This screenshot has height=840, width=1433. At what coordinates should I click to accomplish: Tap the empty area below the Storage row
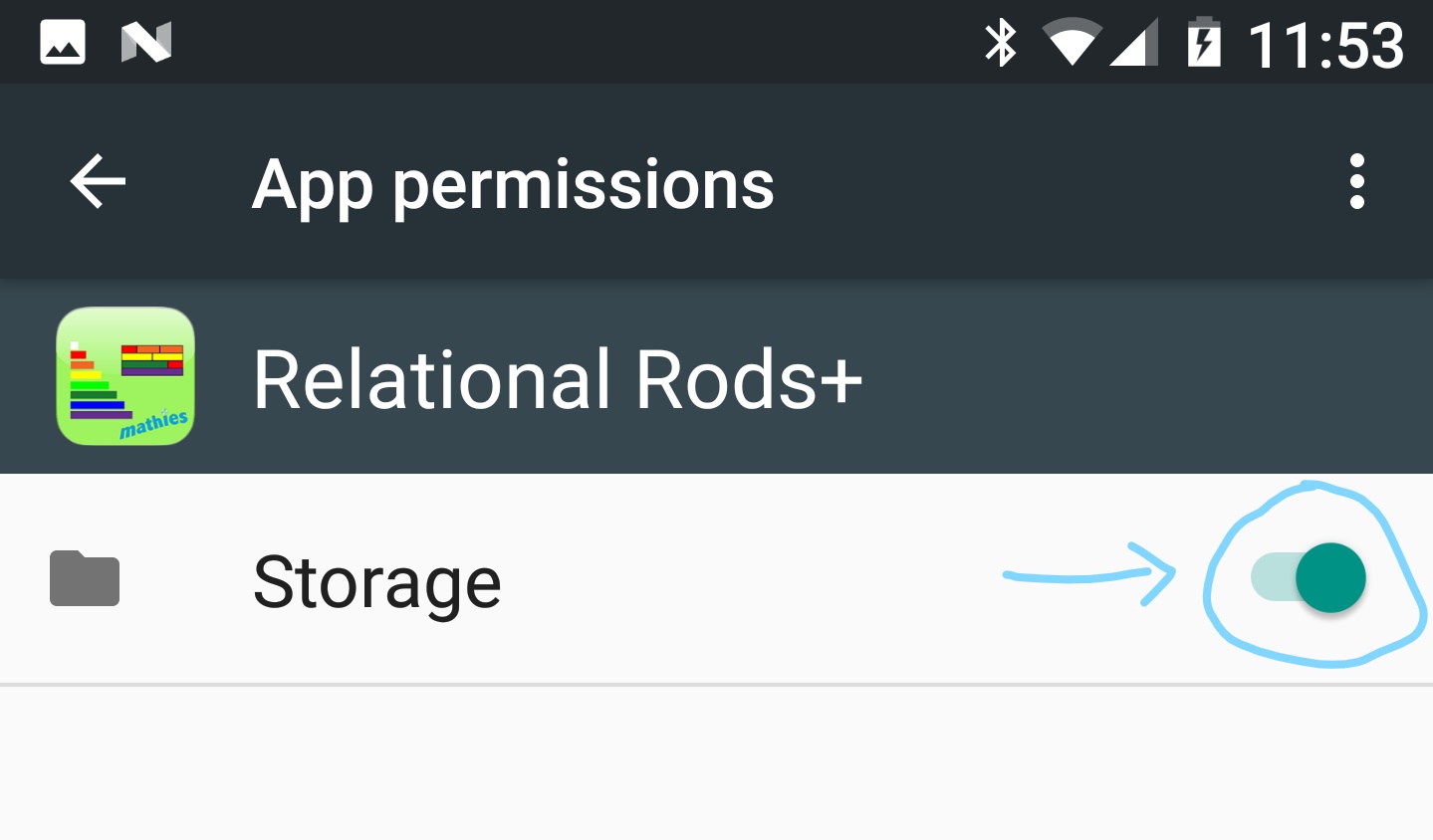(x=716, y=762)
